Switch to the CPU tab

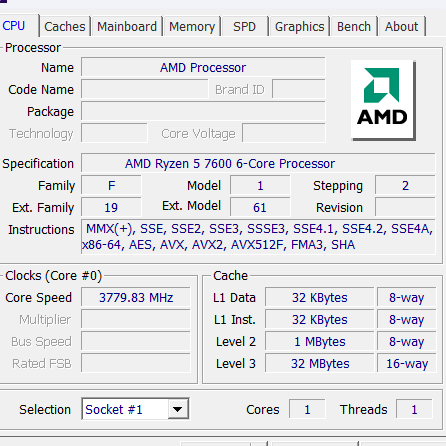(14, 26)
